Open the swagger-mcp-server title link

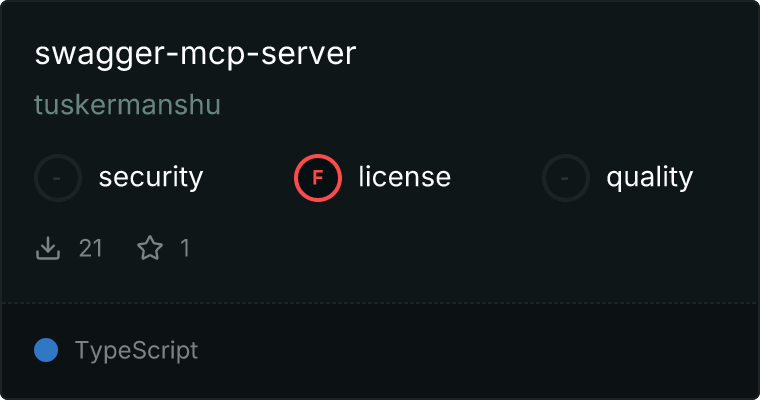click(x=195, y=54)
